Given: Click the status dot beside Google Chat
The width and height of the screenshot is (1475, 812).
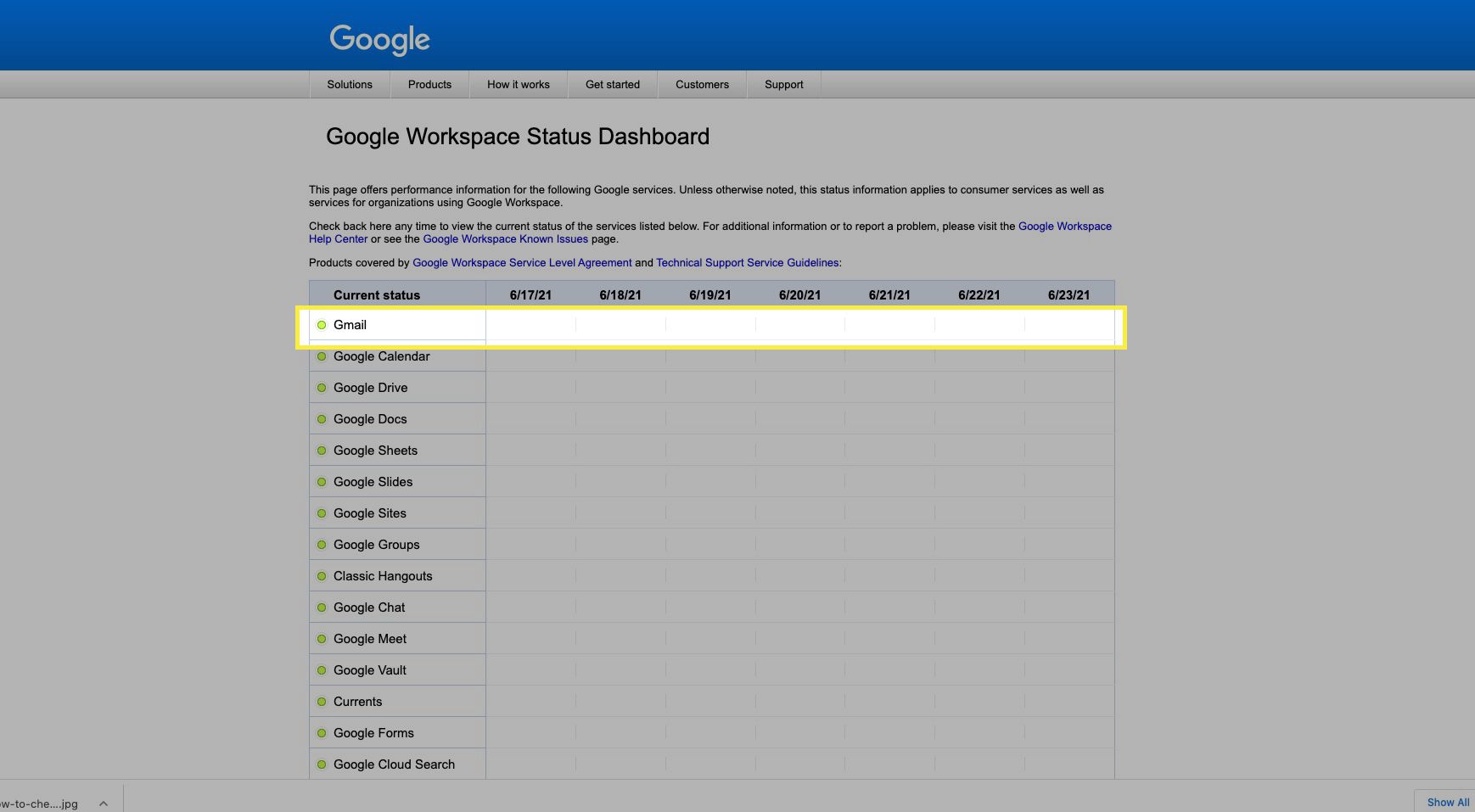Looking at the screenshot, I should coord(322,608).
